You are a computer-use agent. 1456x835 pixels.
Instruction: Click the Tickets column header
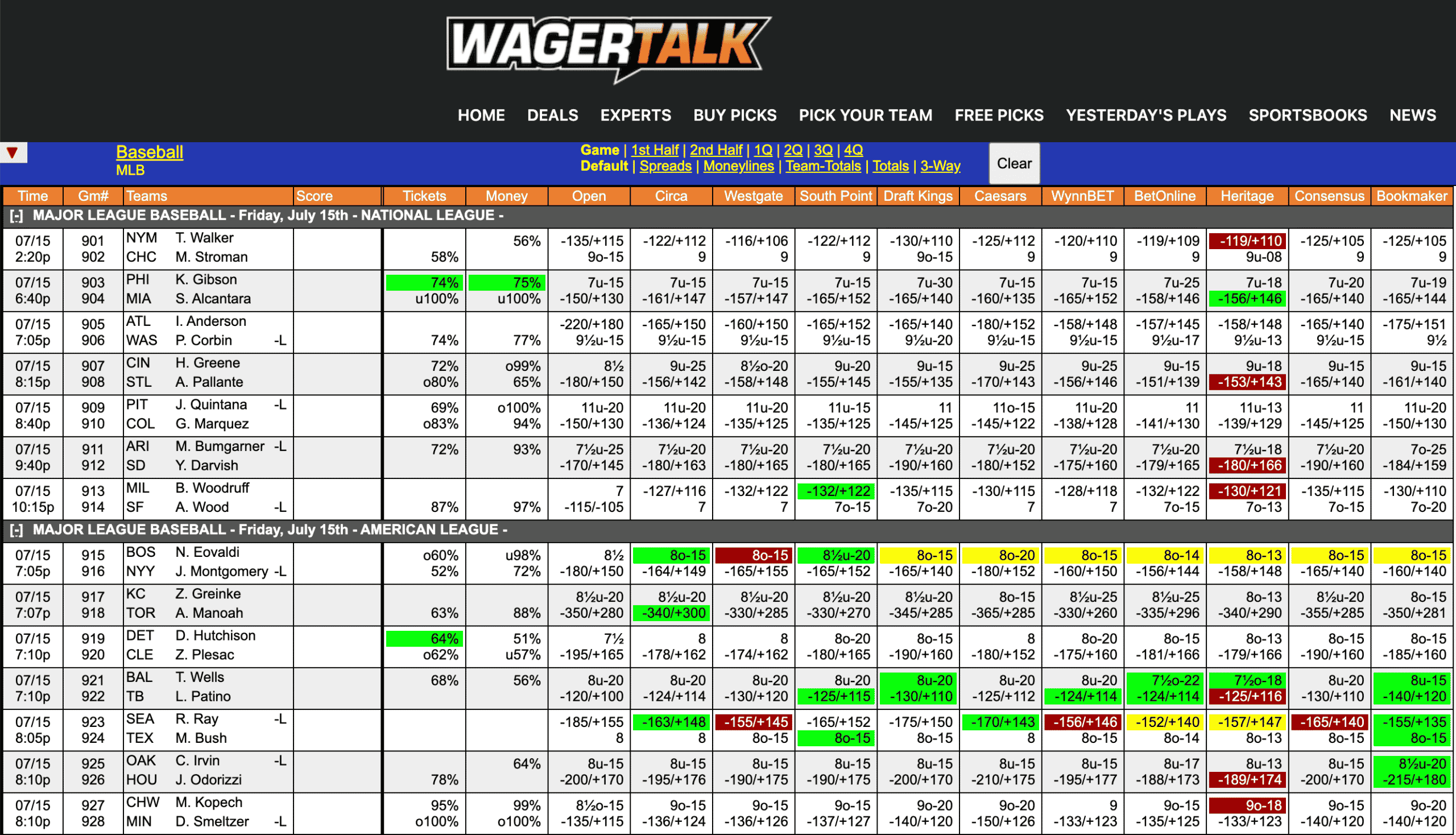(x=424, y=196)
